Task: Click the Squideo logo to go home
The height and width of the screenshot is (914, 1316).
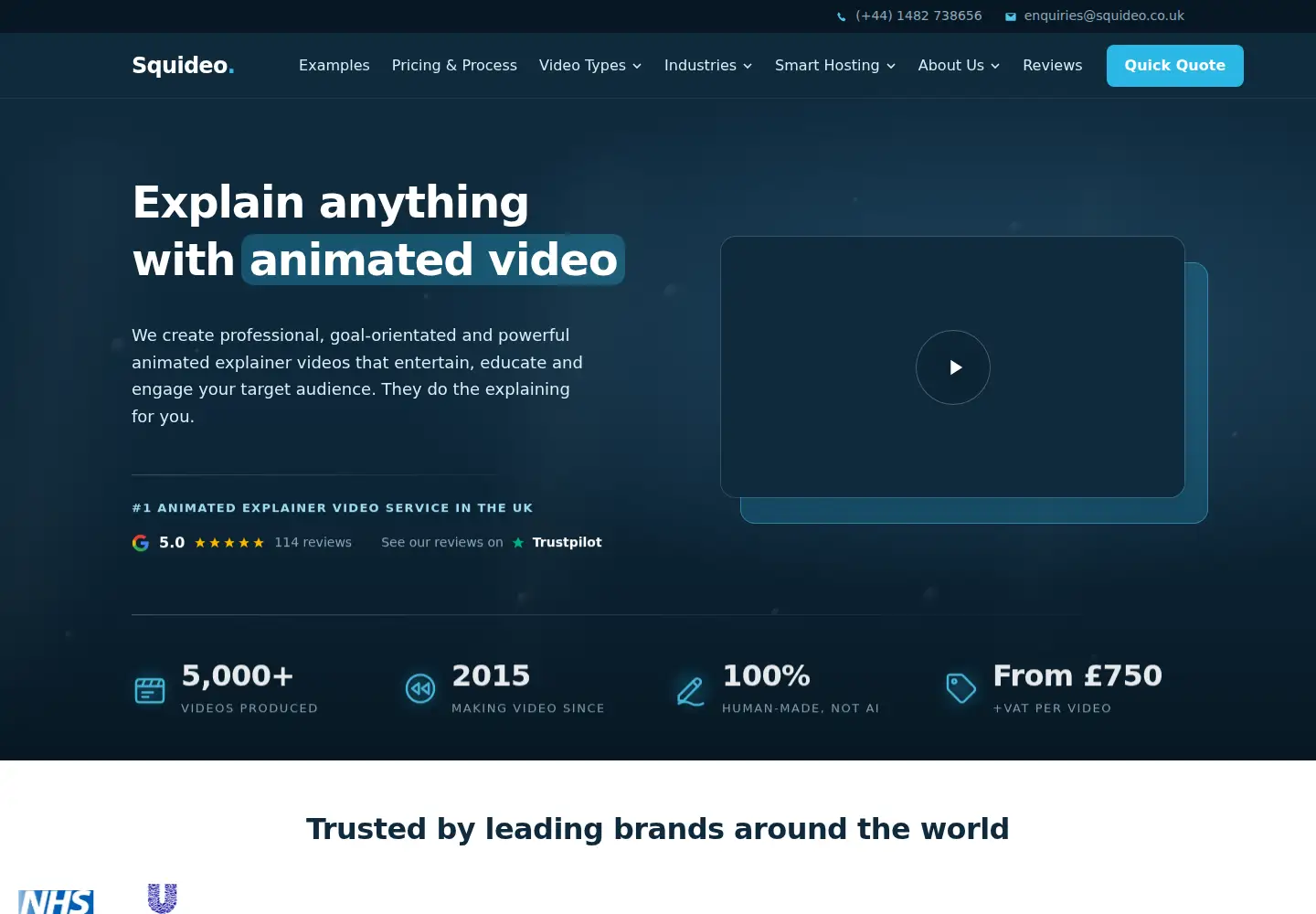Action: tap(183, 66)
